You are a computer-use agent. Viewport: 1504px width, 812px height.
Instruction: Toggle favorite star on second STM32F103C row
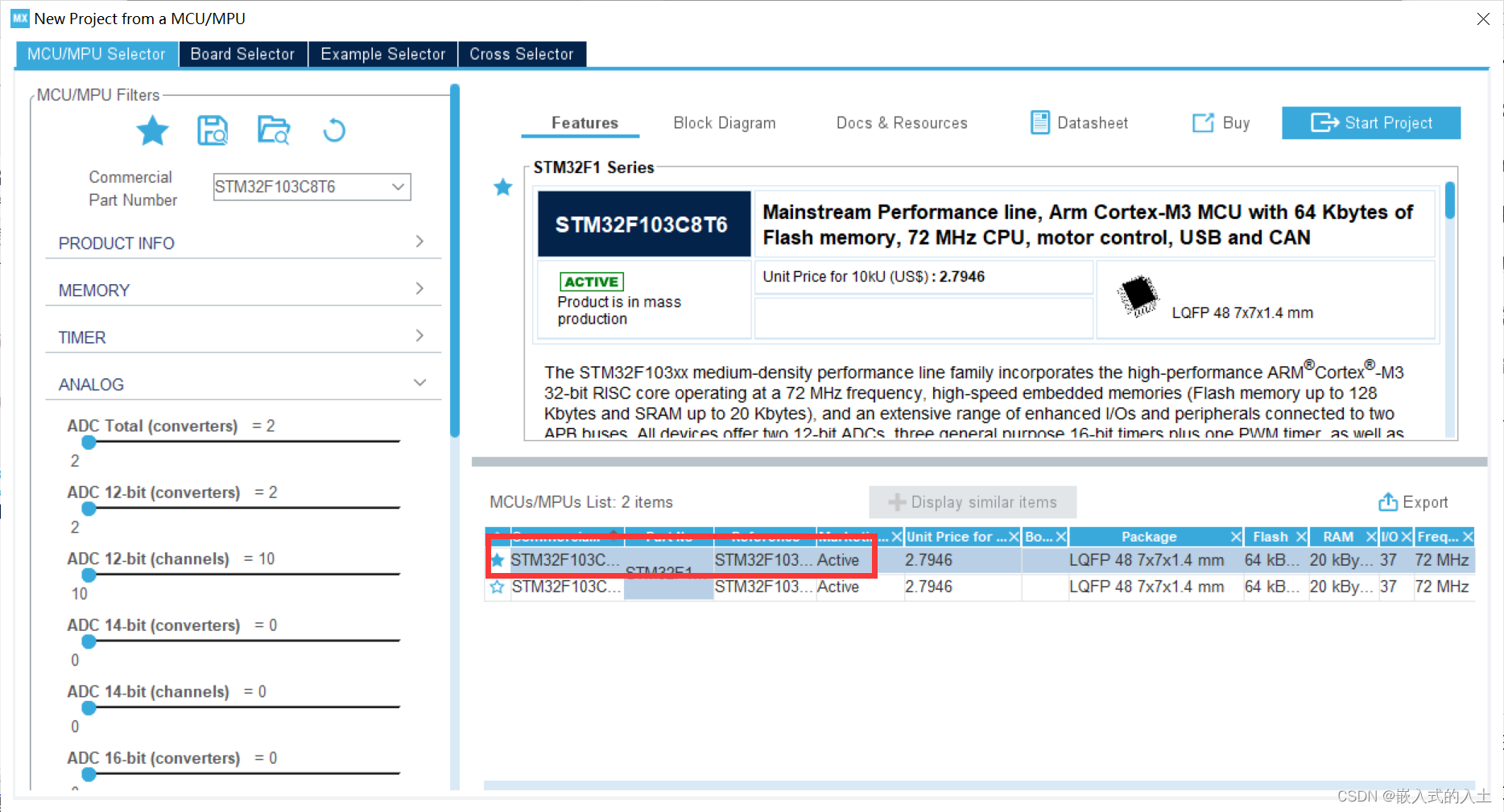click(498, 587)
